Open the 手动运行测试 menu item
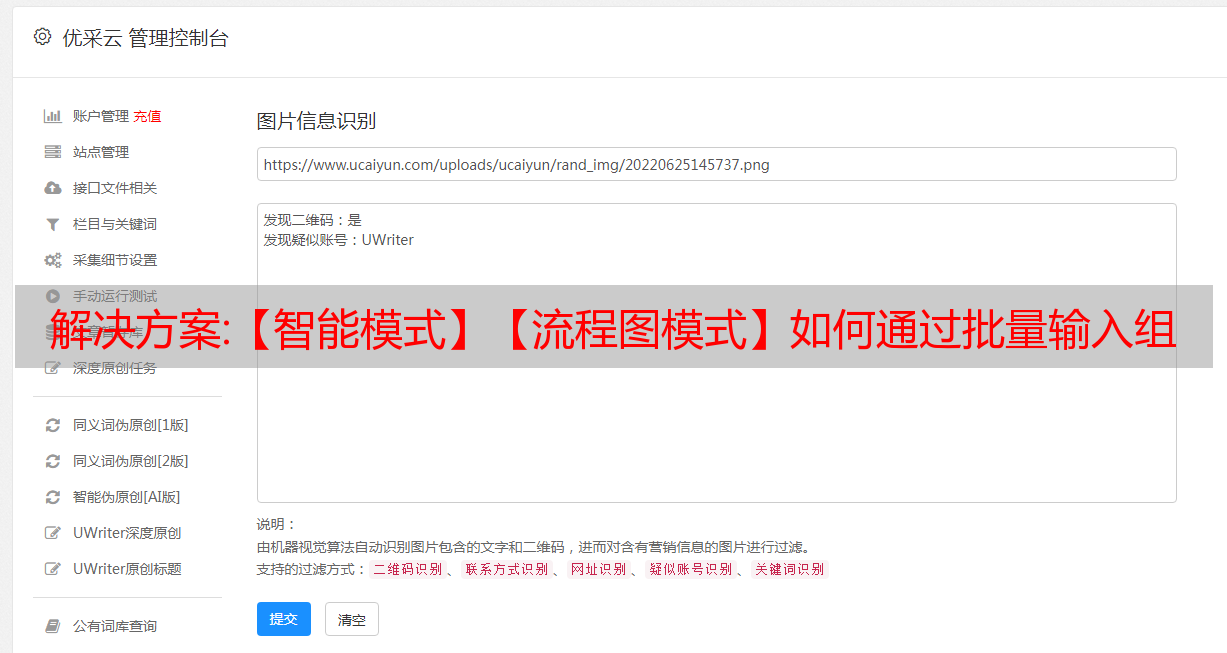The width and height of the screenshot is (1227, 653). (x=115, y=296)
